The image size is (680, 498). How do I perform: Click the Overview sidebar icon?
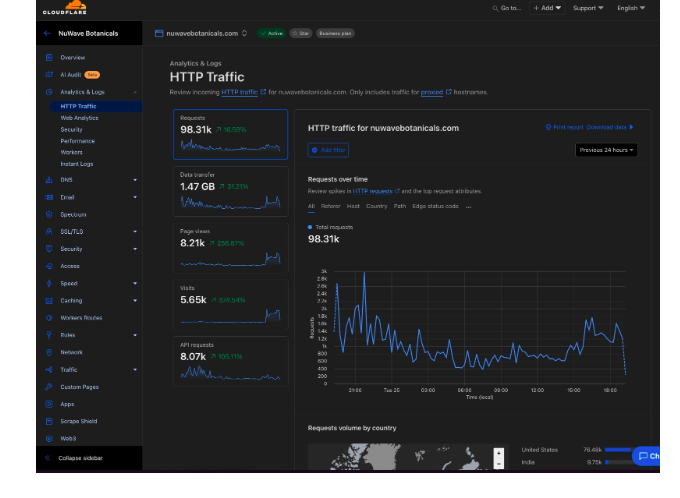(49, 57)
